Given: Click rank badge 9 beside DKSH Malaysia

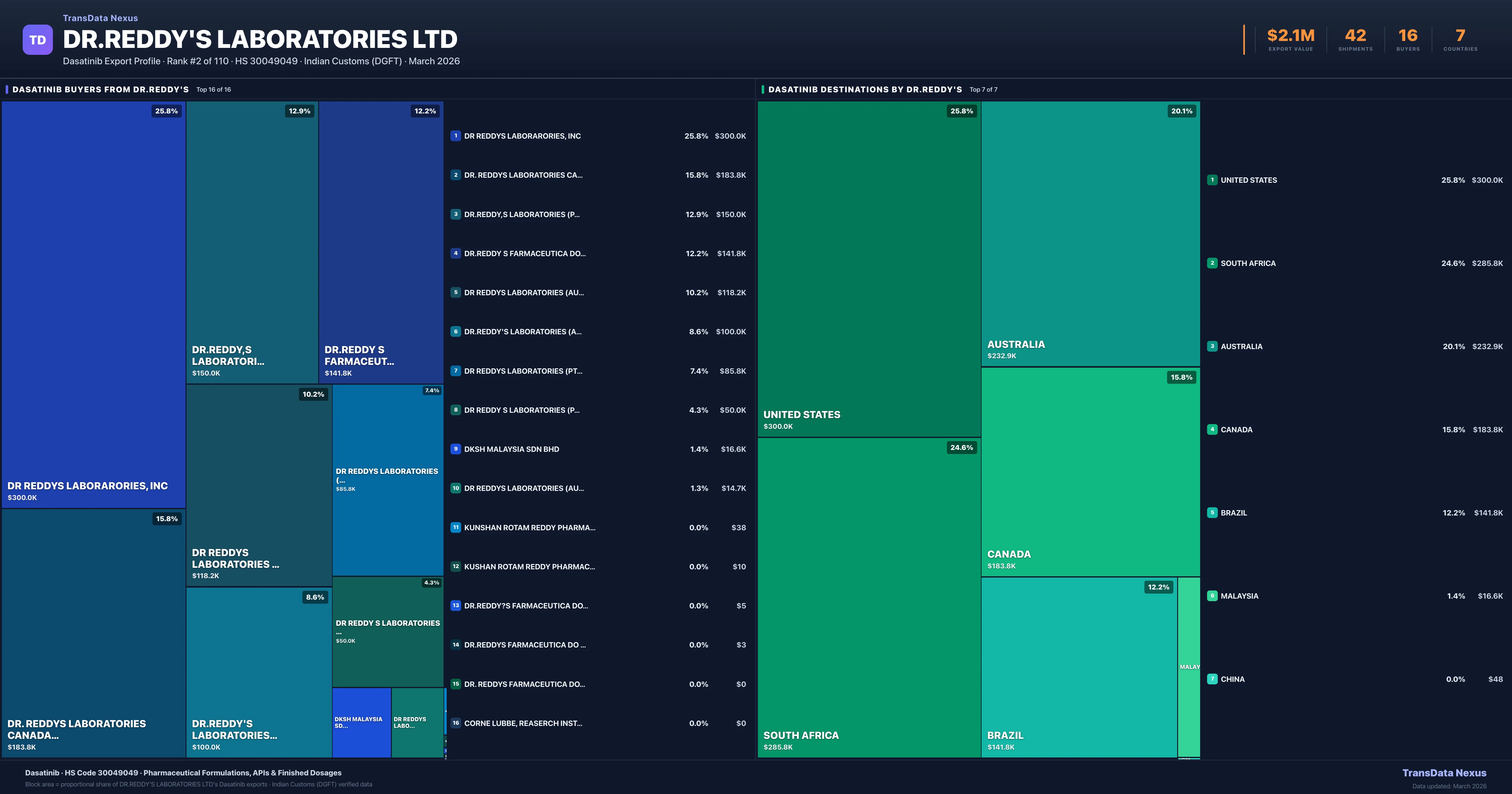Looking at the screenshot, I should coord(455,449).
